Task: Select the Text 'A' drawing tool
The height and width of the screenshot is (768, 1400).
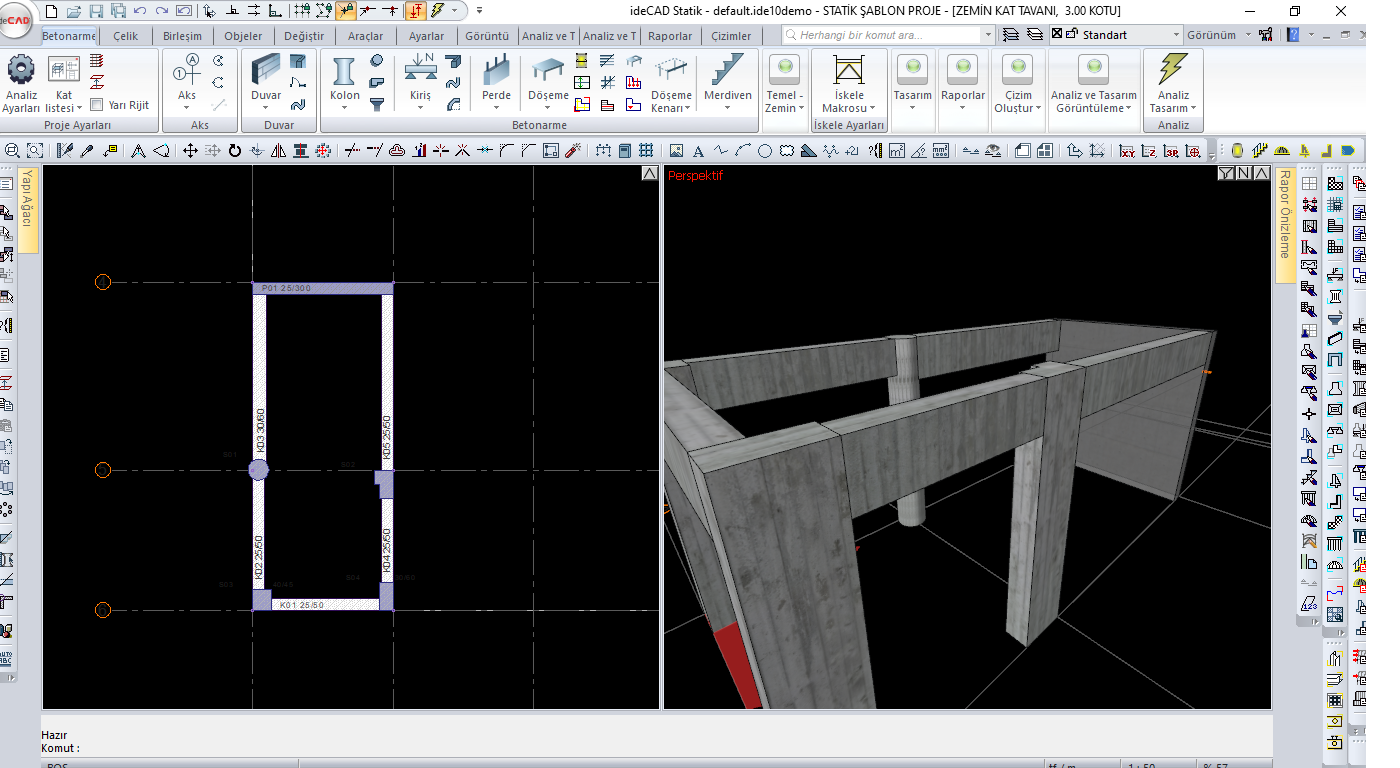Action: coord(698,151)
